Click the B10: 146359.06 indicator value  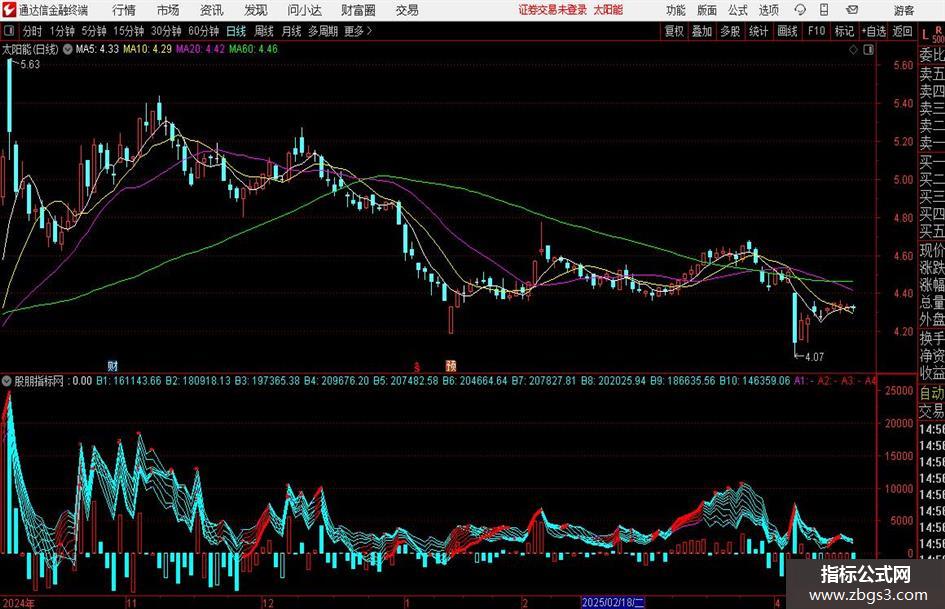pyautogui.click(x=754, y=381)
